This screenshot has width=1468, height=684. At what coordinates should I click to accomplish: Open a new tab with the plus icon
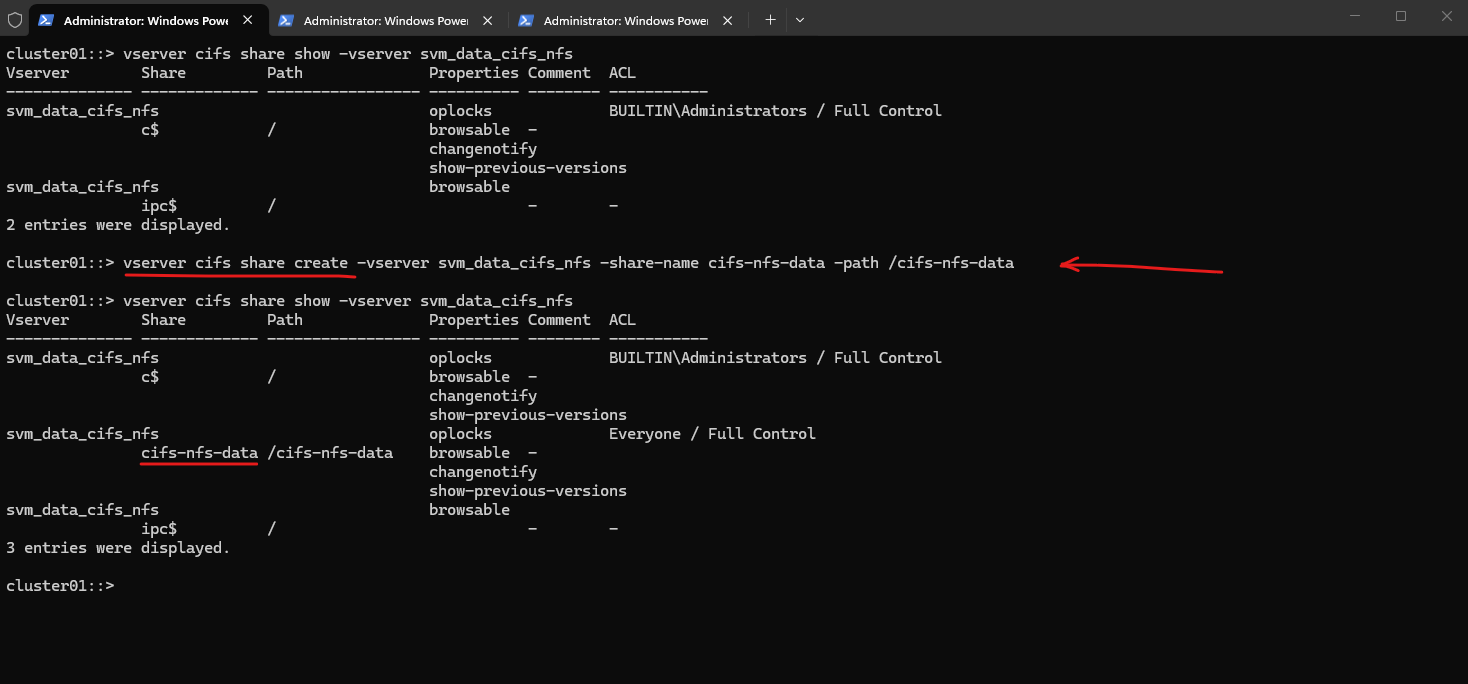click(x=770, y=20)
